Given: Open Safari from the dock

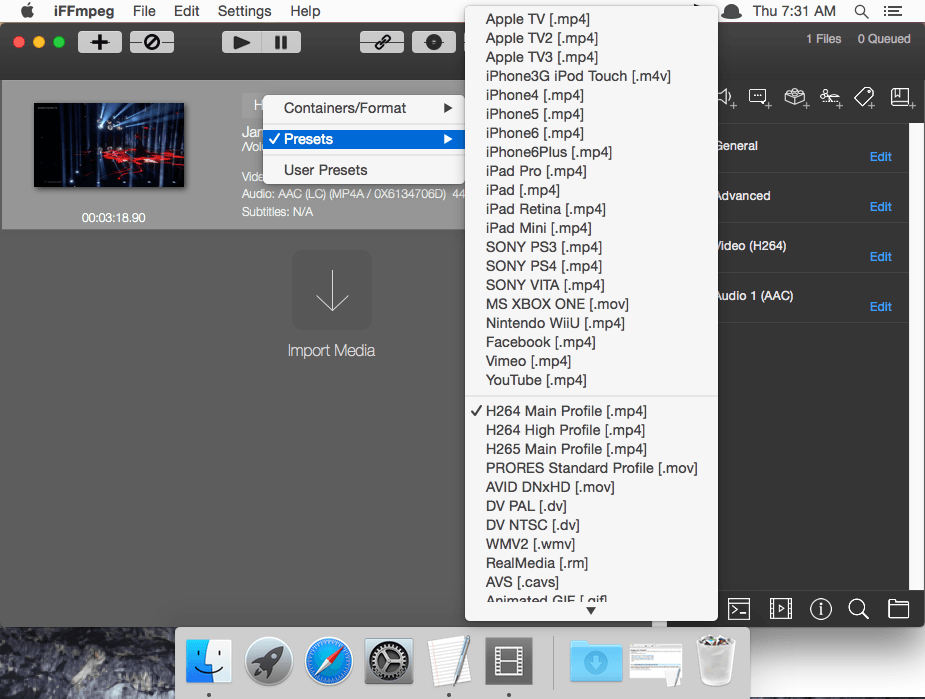Looking at the screenshot, I should coord(329,661).
